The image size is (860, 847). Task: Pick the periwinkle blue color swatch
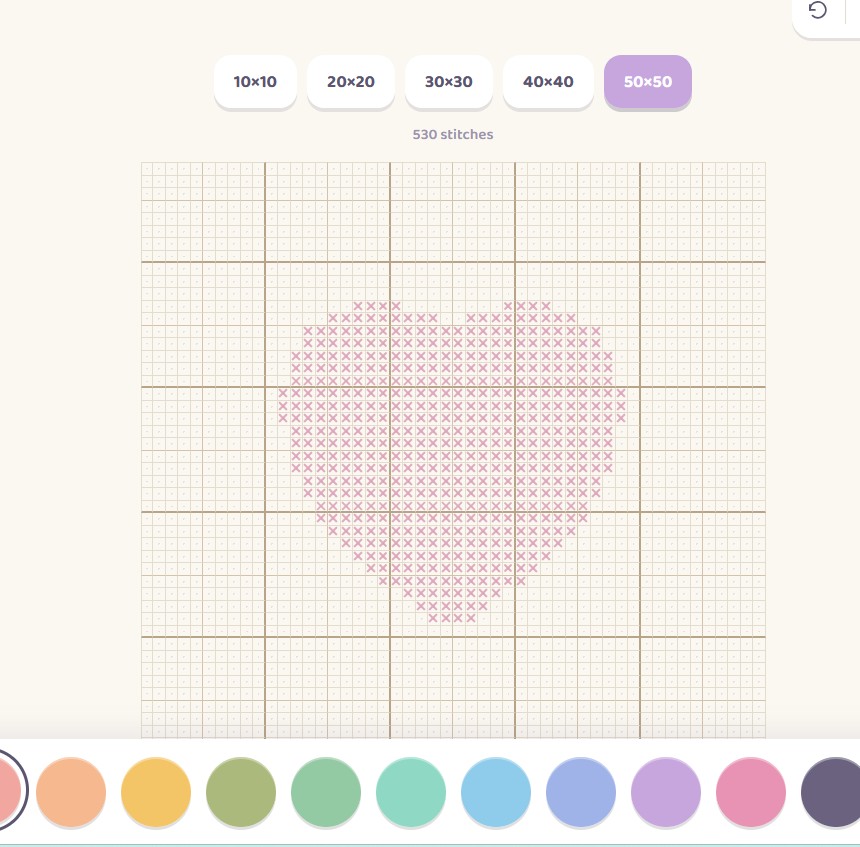click(581, 792)
